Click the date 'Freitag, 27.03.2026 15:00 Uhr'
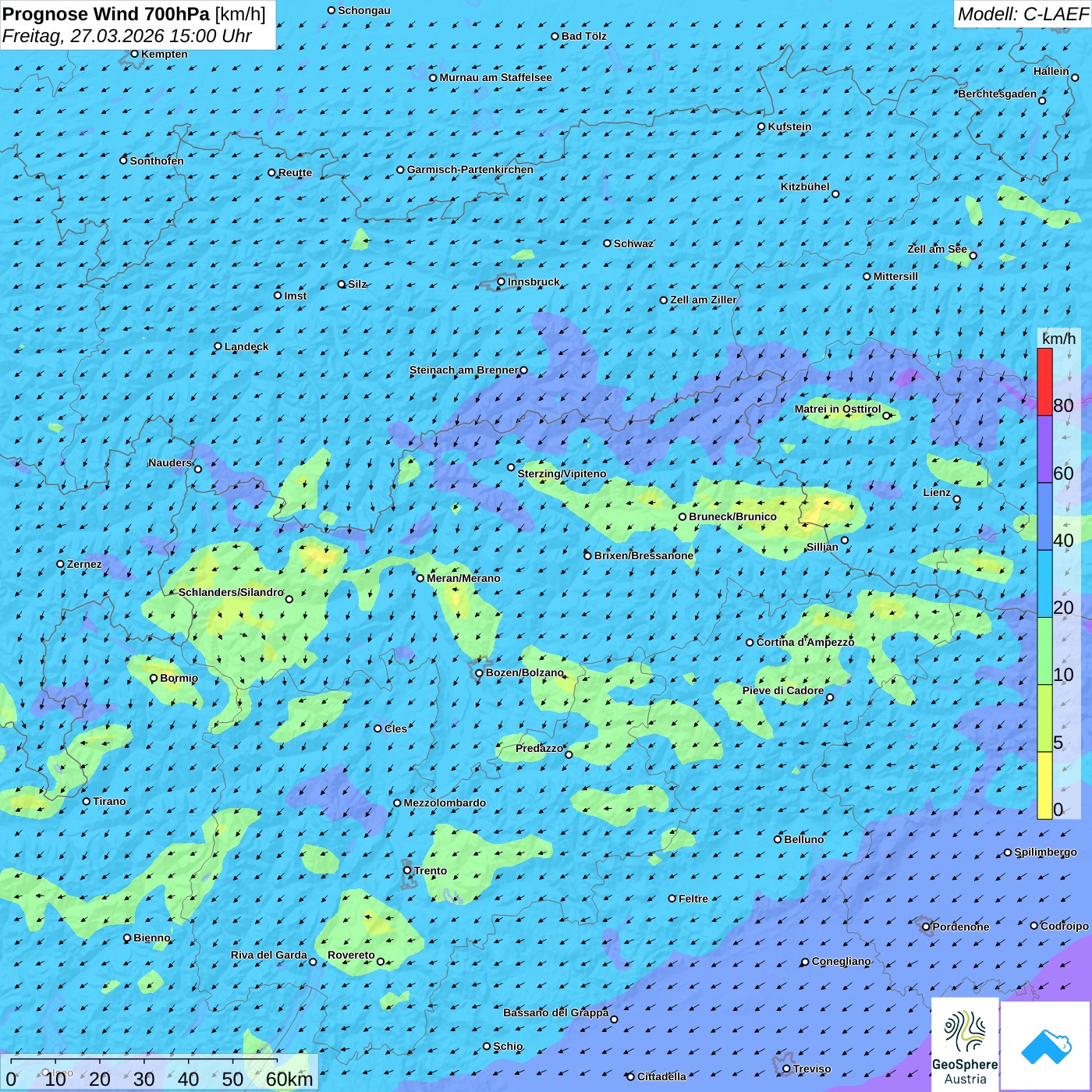The image size is (1092, 1092). pos(127,36)
